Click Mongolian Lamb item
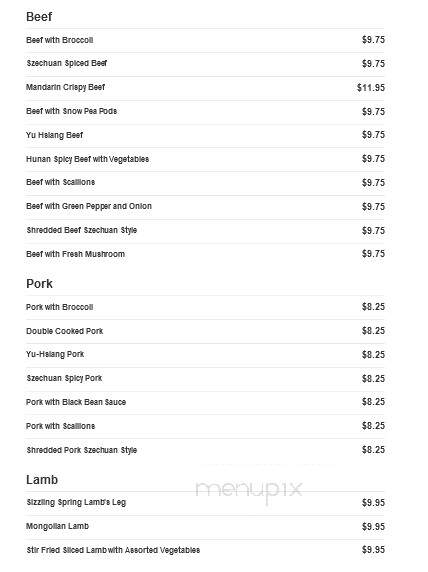Screen dimensions: 428x572 tap(57, 526)
